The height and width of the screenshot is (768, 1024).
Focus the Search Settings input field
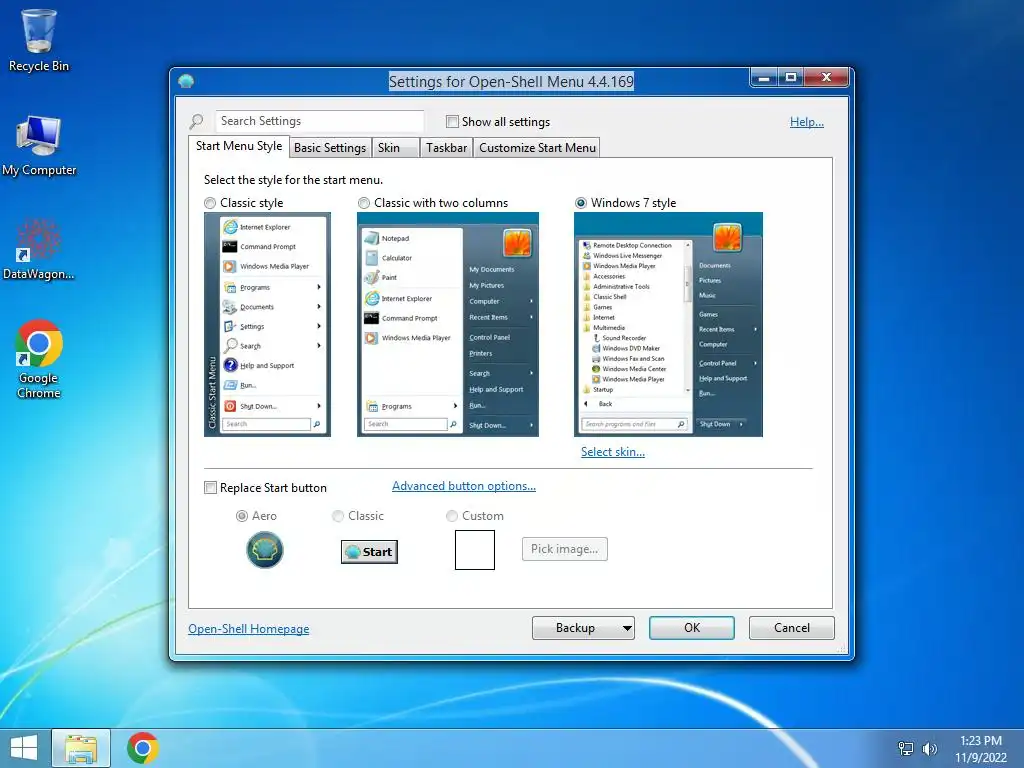pos(319,121)
